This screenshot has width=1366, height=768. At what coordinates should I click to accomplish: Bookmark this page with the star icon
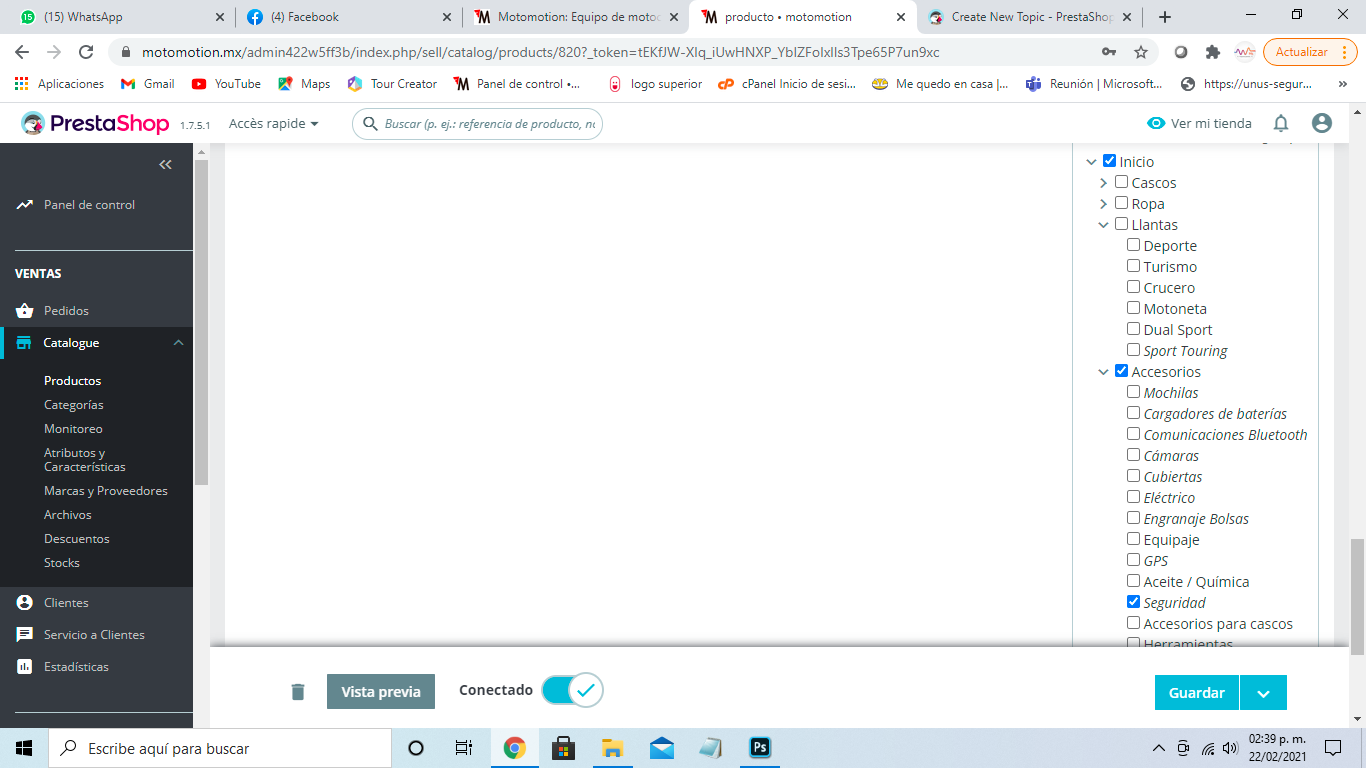pyautogui.click(x=1141, y=52)
